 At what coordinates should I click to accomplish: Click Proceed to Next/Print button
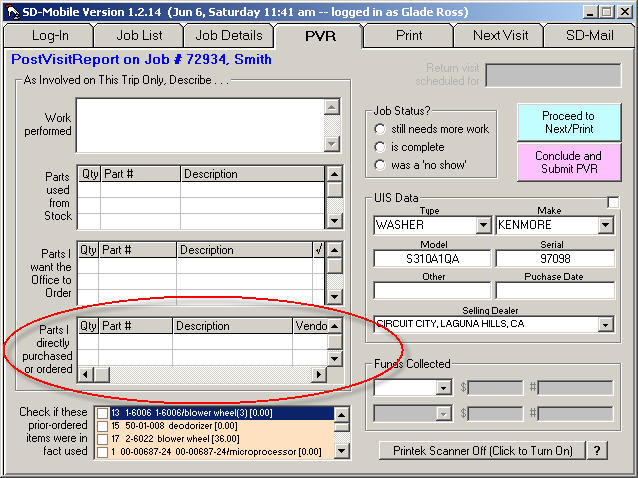[568, 123]
